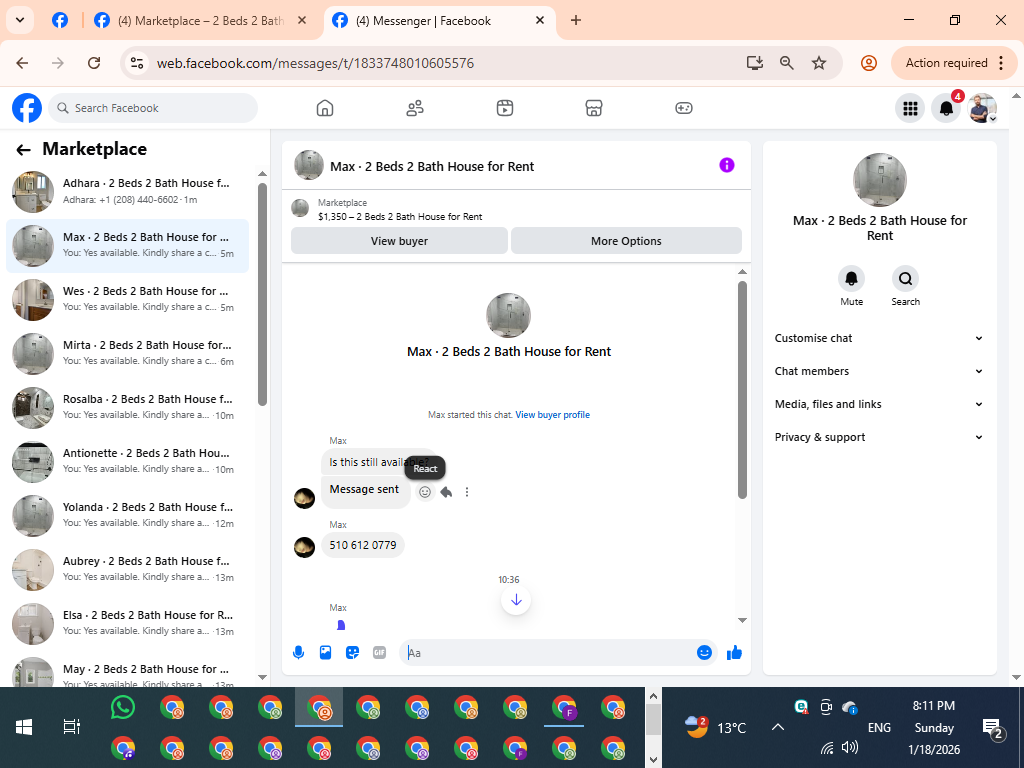Click the Search Facebook field
Viewport: 1024px width, 768px height.
153,108
